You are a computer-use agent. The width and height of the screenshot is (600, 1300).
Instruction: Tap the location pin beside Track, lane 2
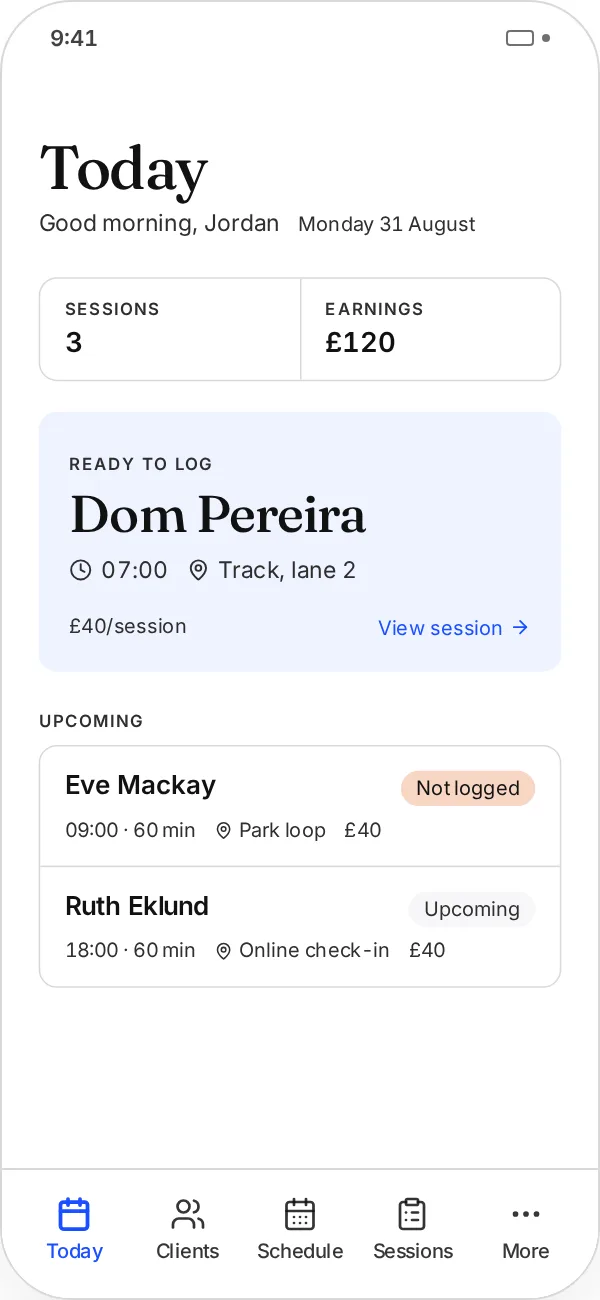pyautogui.click(x=198, y=570)
